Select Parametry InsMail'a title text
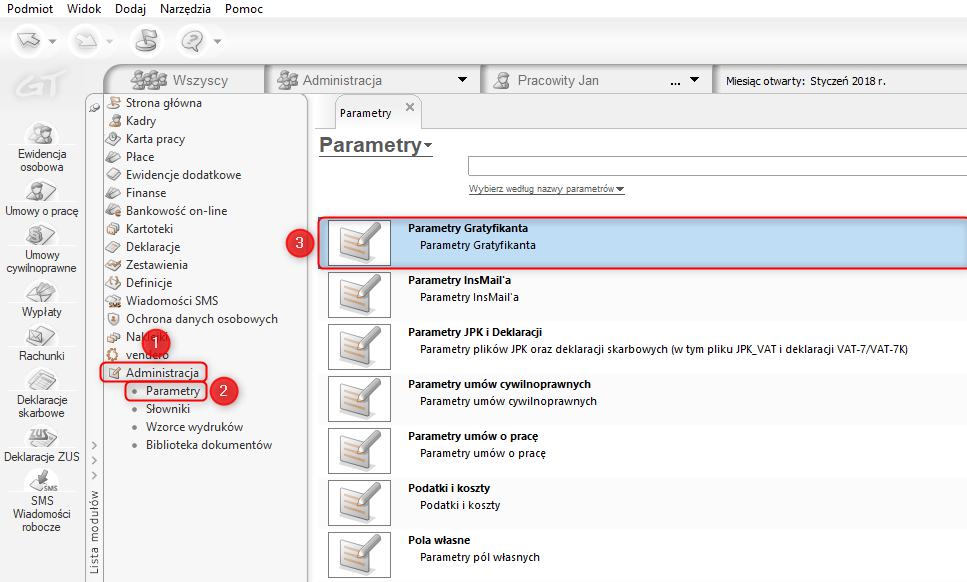 coord(459,280)
